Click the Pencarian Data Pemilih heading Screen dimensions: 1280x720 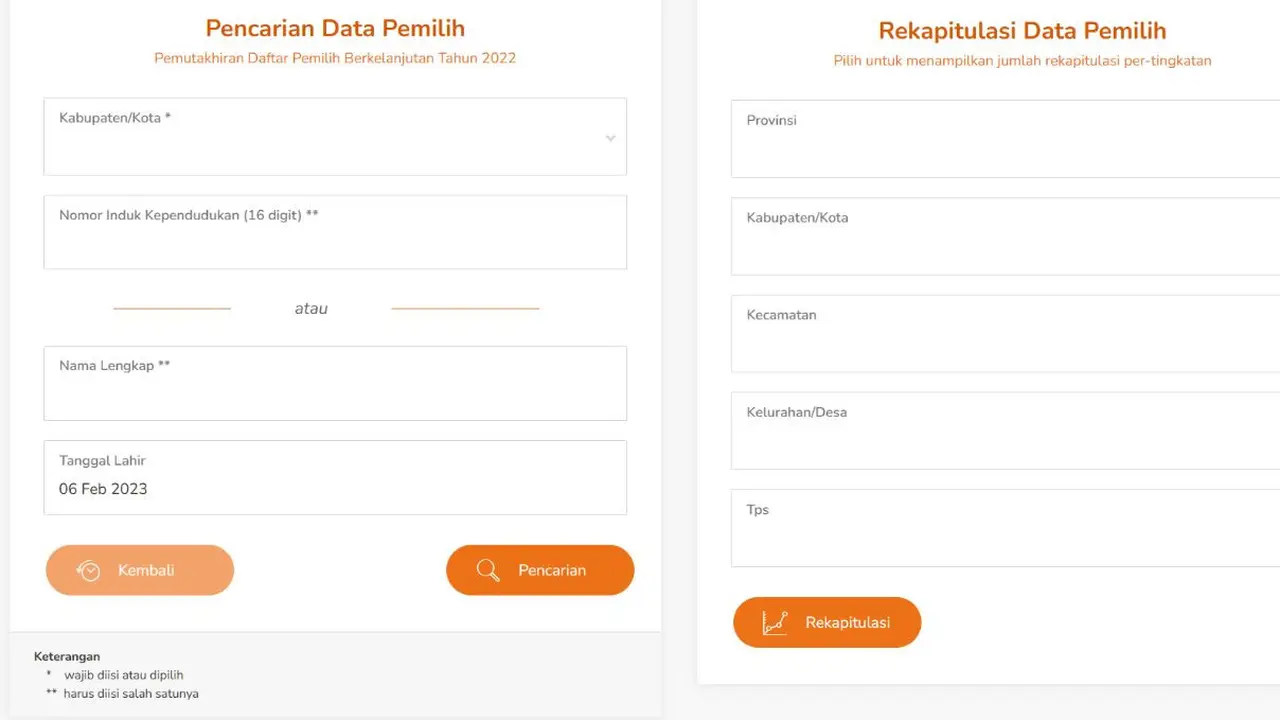(x=335, y=28)
